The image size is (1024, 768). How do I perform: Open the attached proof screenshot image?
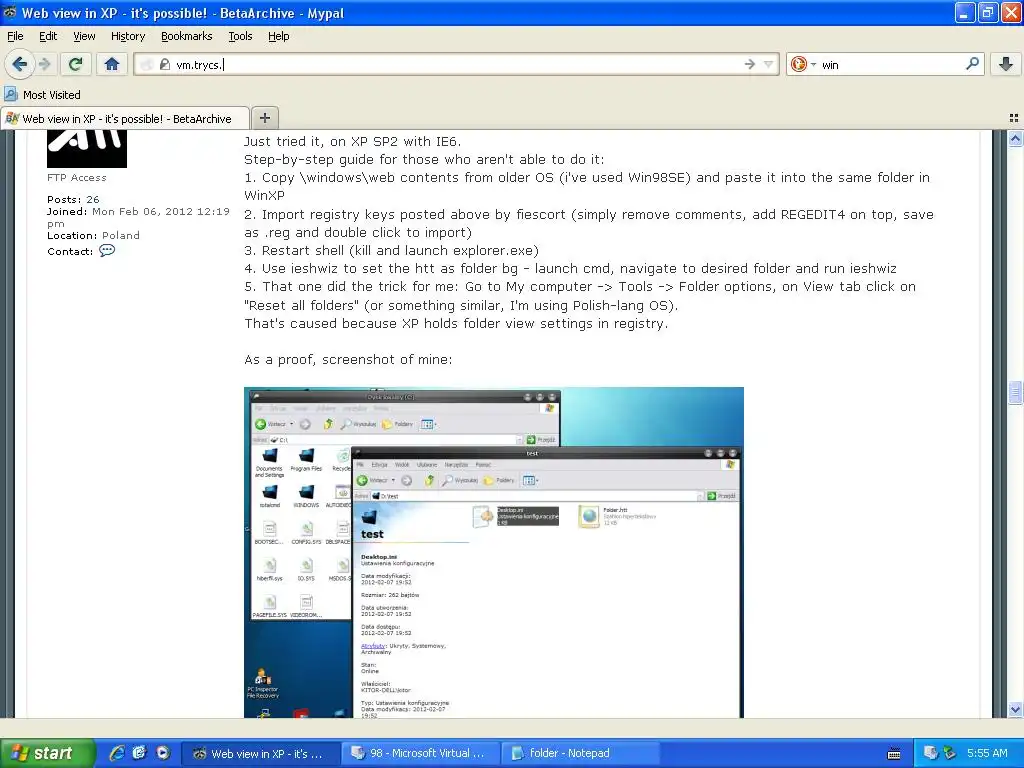(494, 552)
